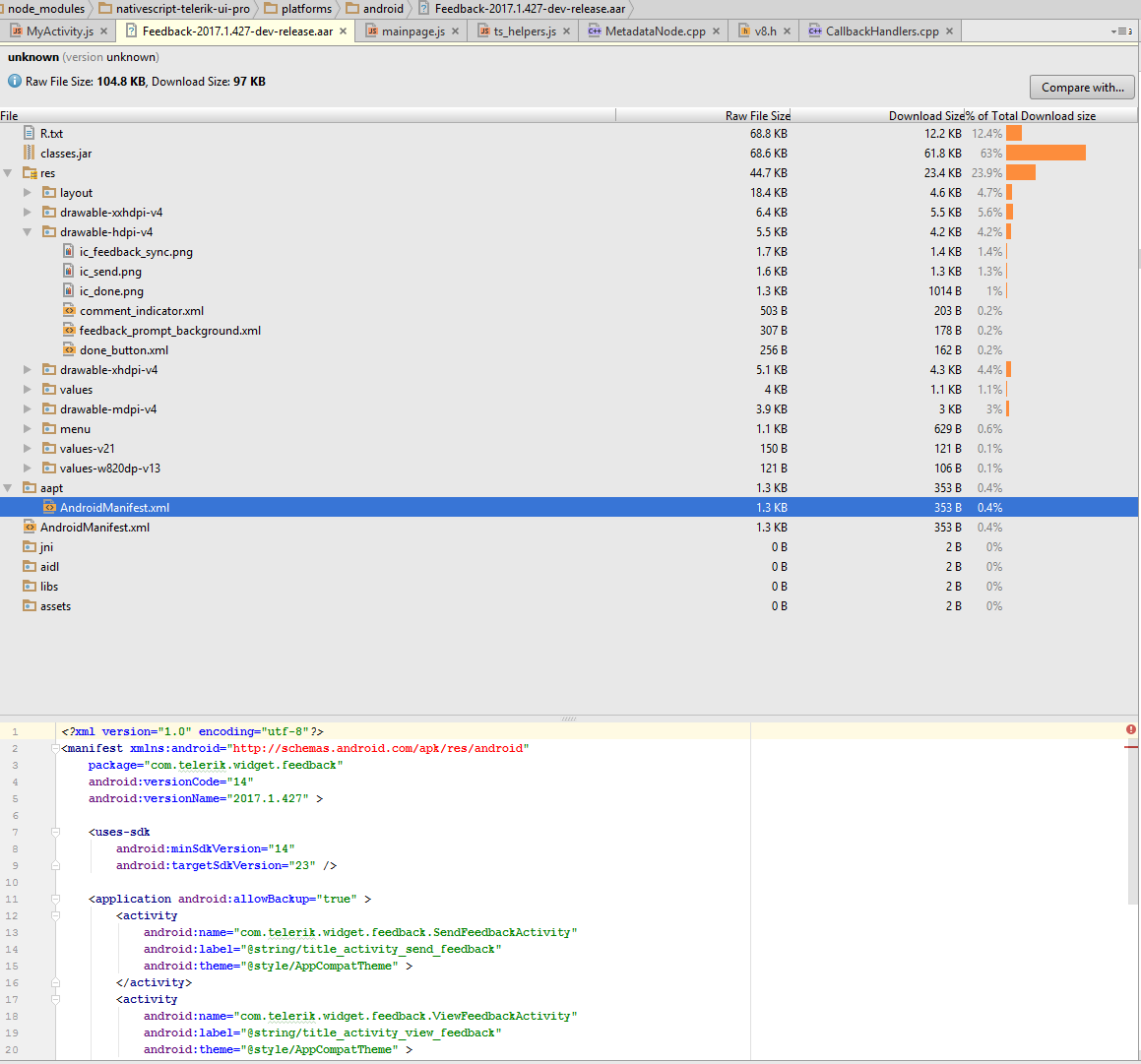Image resolution: width=1141 pixels, height=1064 pixels.
Task: Click the Download Size column header
Action: click(x=878, y=115)
